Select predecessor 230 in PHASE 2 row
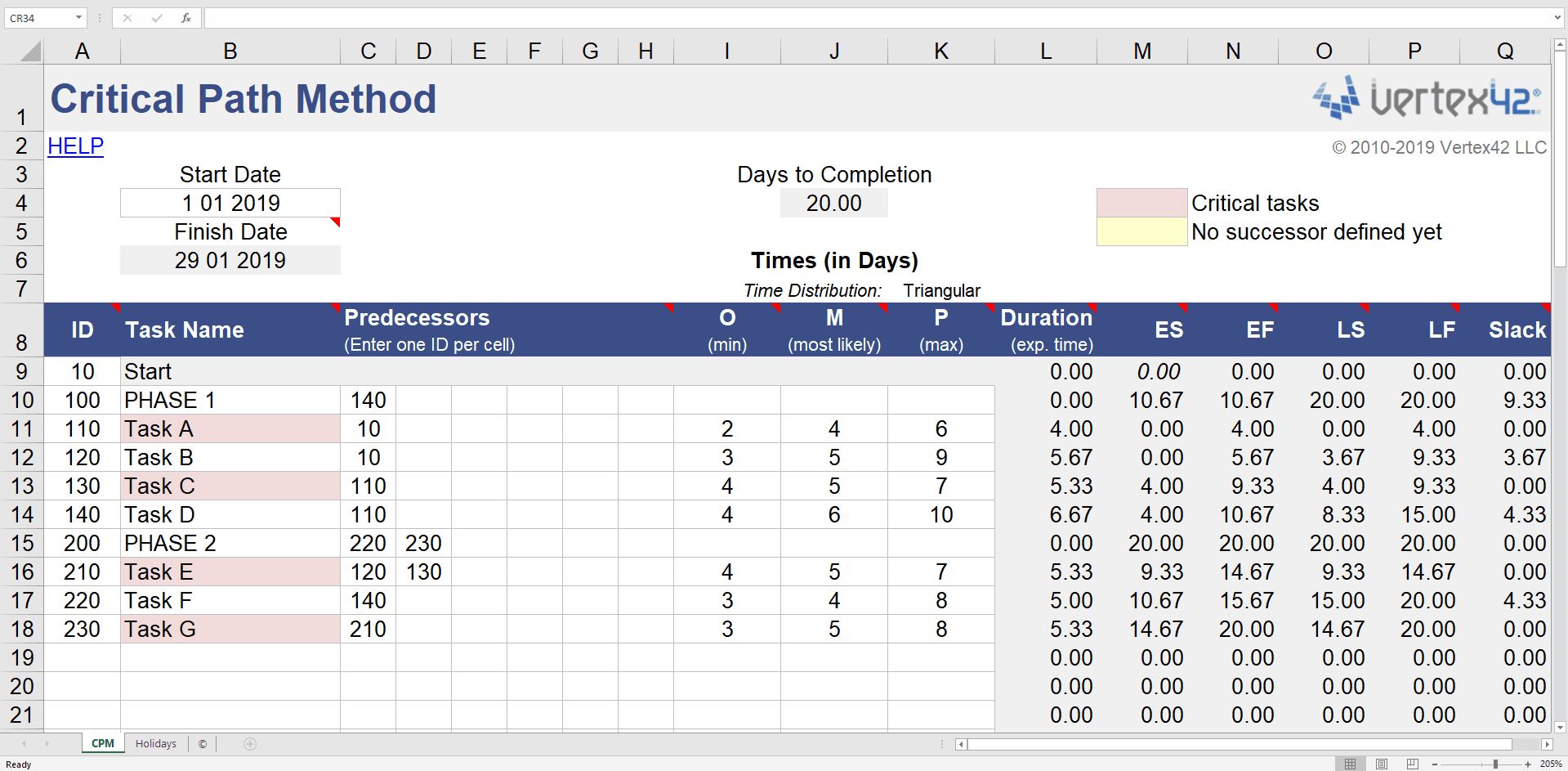The image size is (1568, 771). [x=423, y=543]
